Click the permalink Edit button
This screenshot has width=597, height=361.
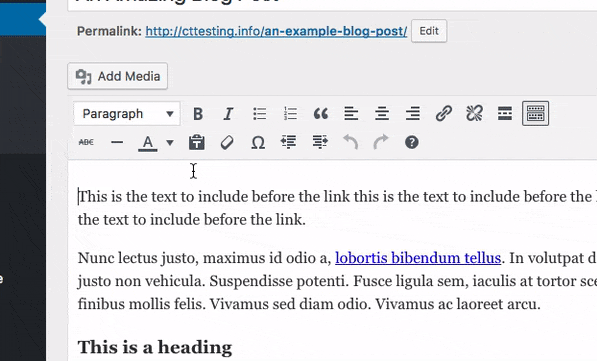pyautogui.click(x=429, y=31)
